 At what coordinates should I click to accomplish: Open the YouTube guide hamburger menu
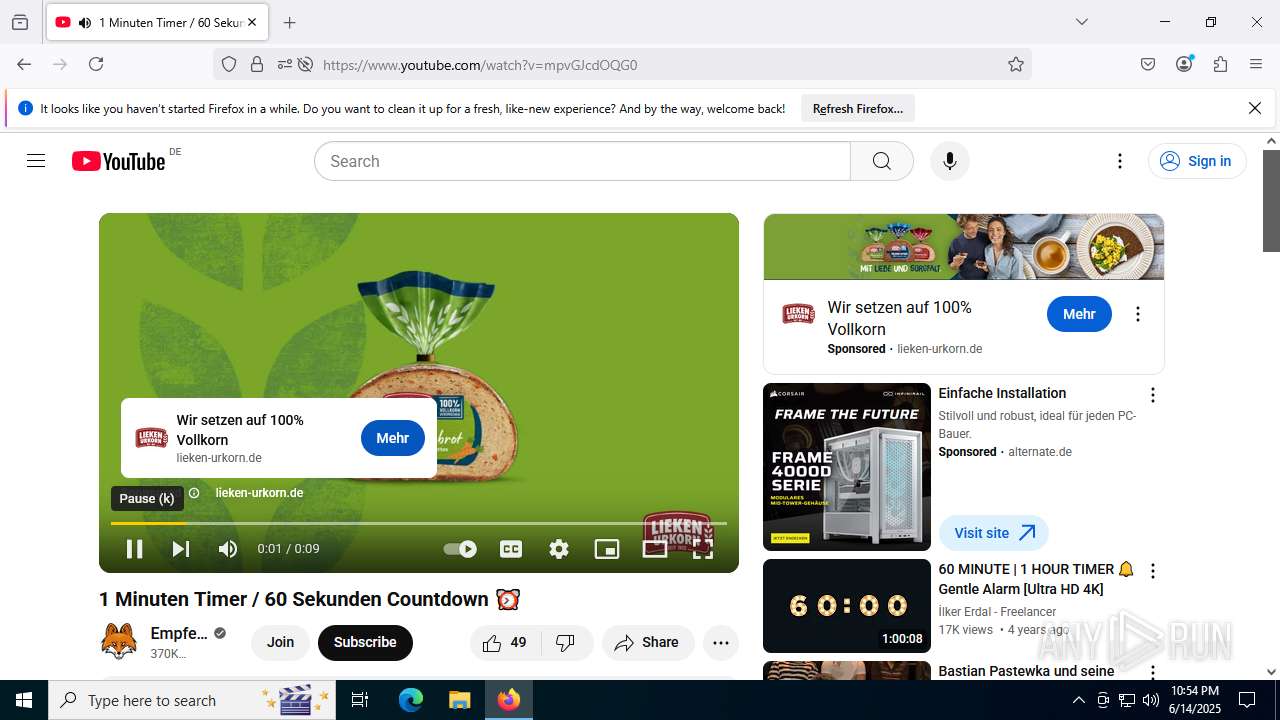click(36, 161)
